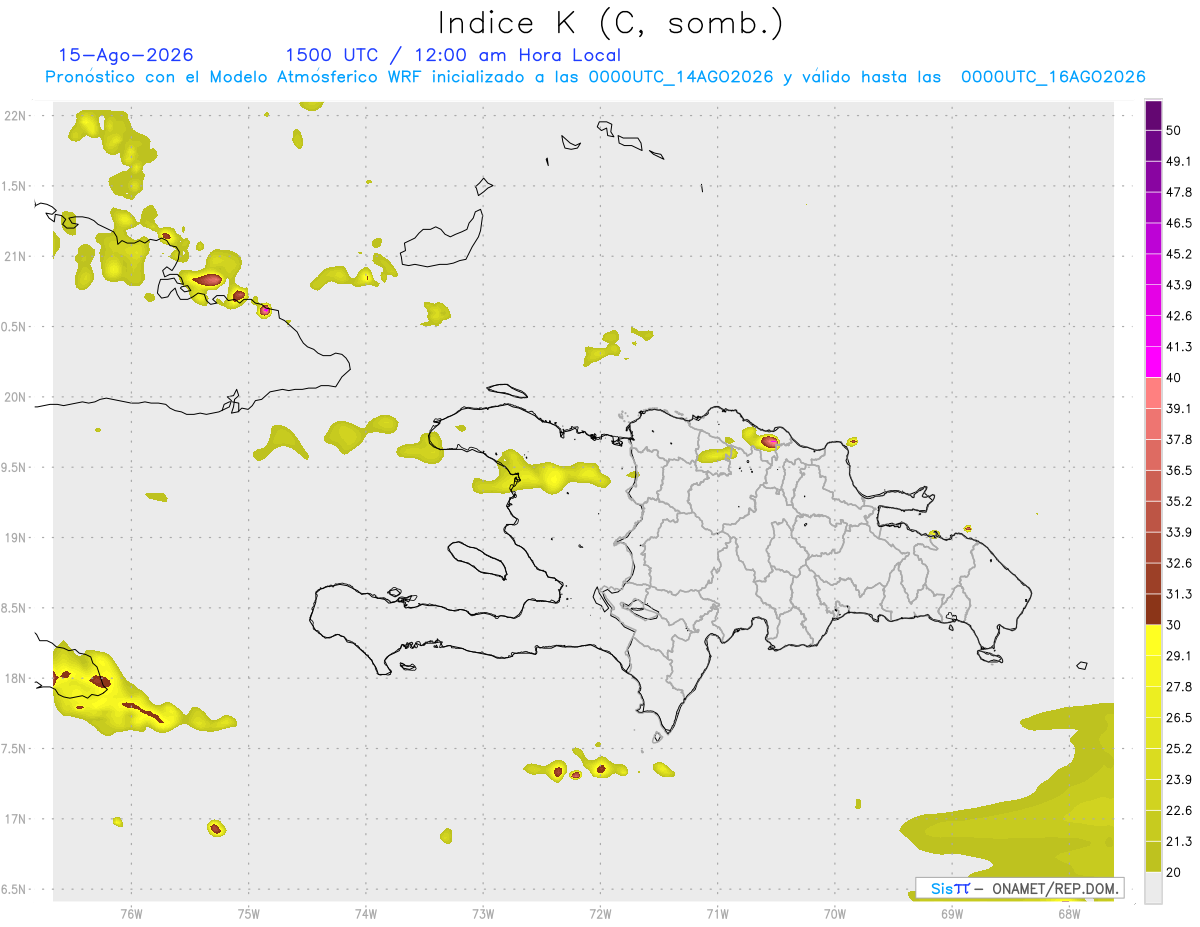Click the colorbar value "43.9"
This screenshot has height=927, width=1200.
(x=1179, y=285)
